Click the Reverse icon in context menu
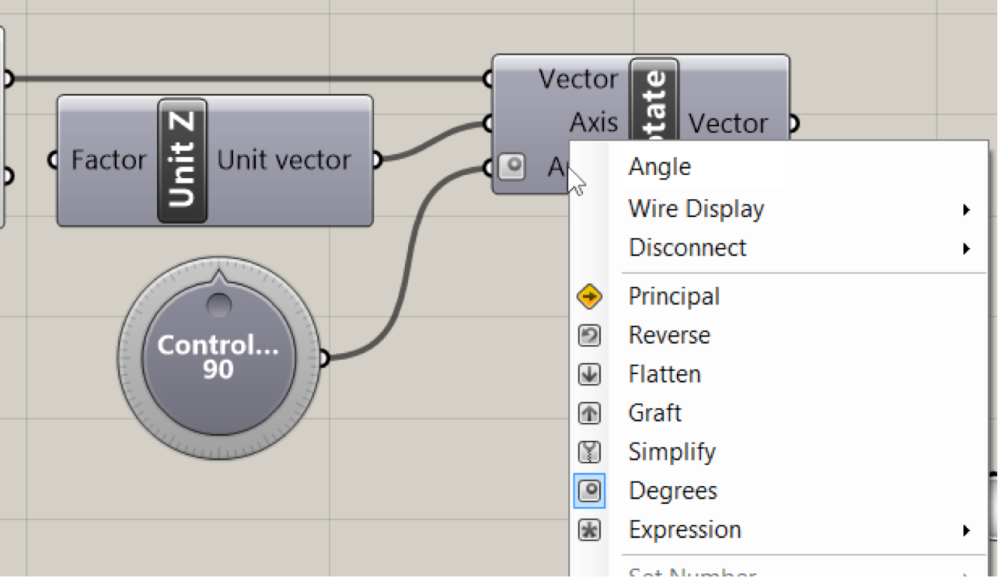 [x=589, y=335]
